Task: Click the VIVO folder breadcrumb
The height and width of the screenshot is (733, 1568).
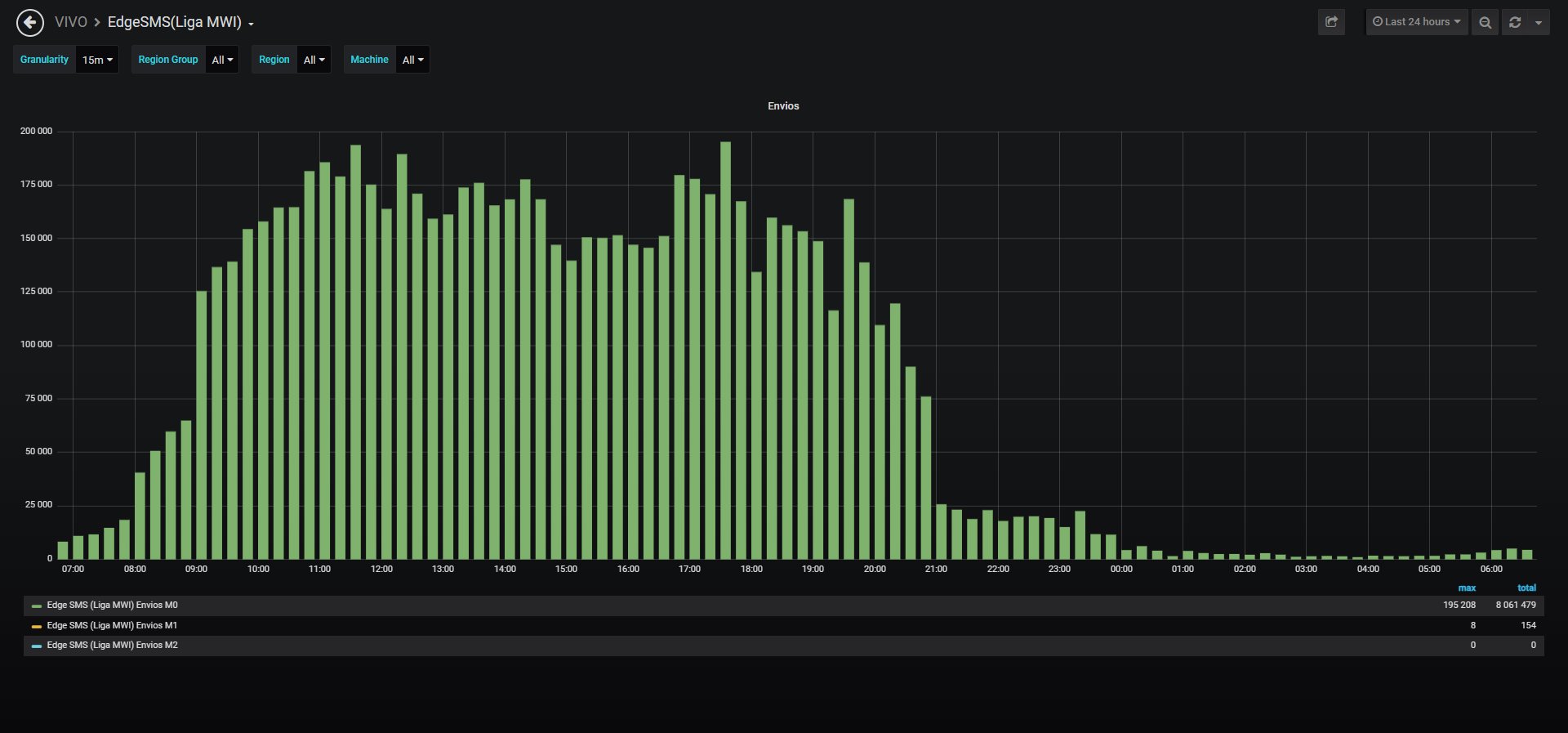Action: pyautogui.click(x=71, y=22)
